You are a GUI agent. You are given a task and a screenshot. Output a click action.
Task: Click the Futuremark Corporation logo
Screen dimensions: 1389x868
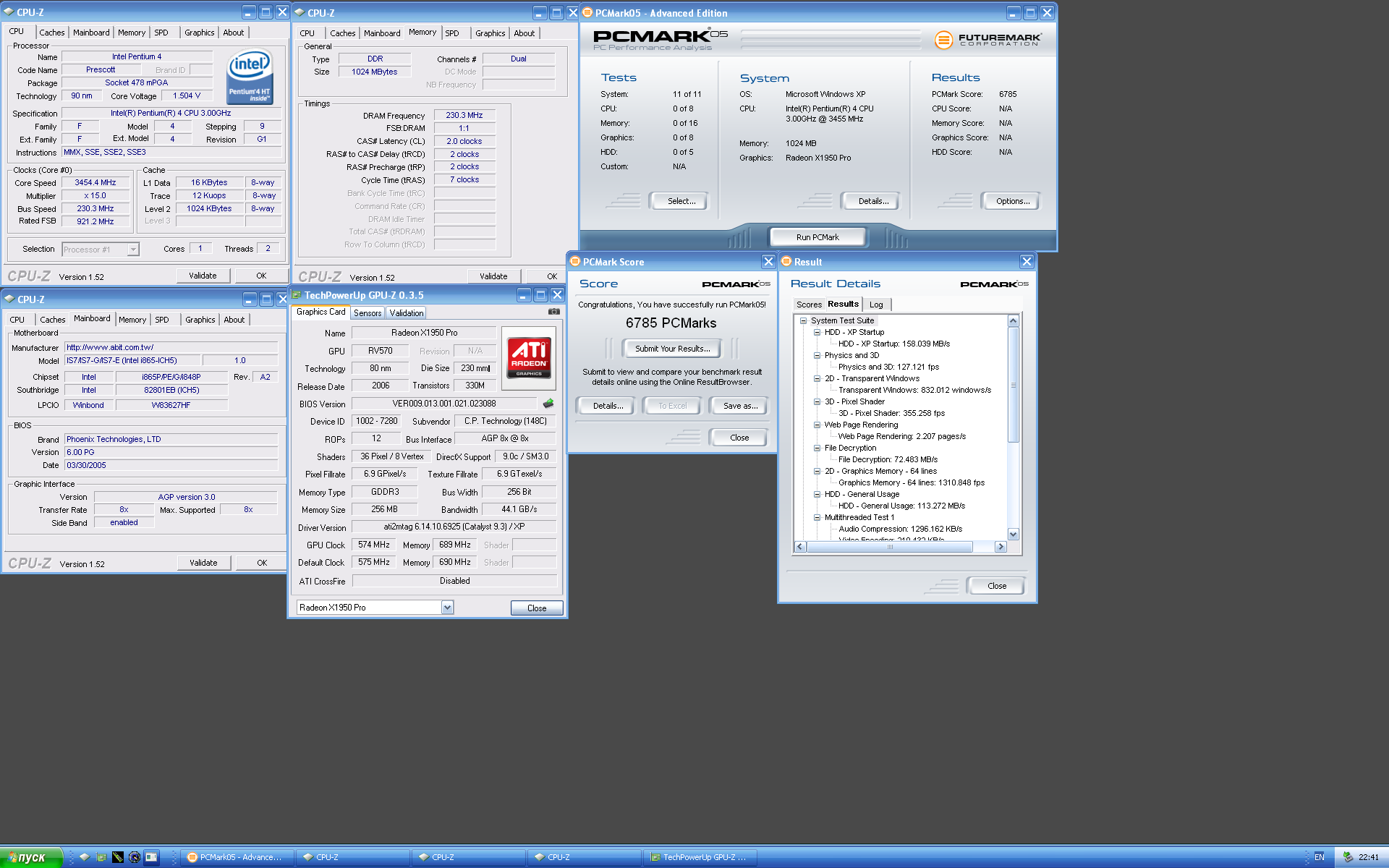988,40
